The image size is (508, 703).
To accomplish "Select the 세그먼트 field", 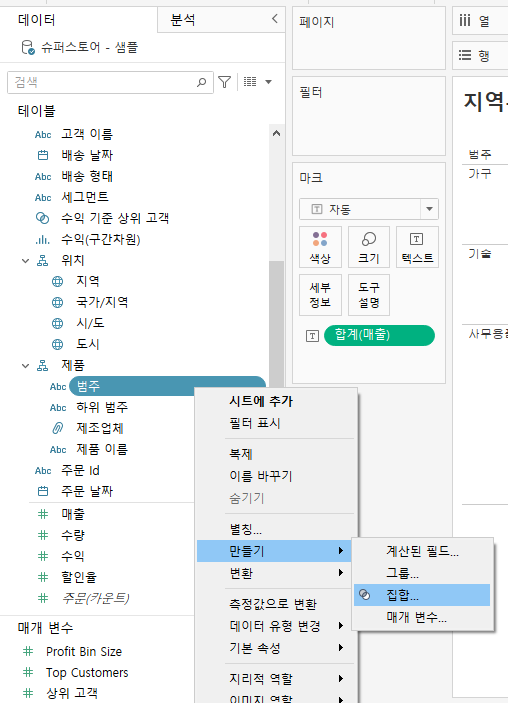I will [85, 197].
